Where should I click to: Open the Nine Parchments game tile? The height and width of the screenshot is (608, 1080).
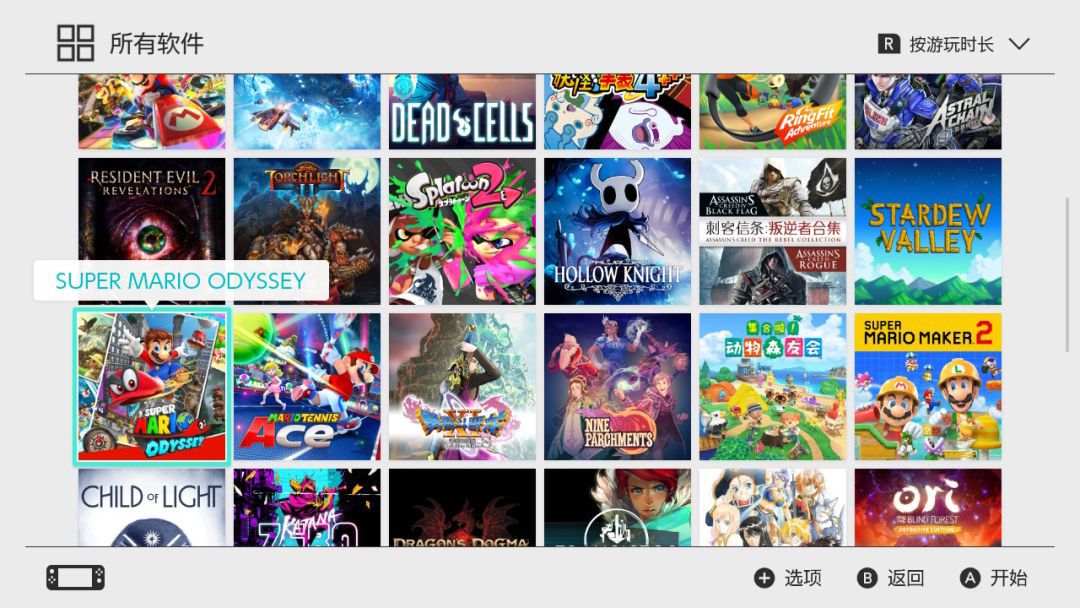tap(617, 386)
